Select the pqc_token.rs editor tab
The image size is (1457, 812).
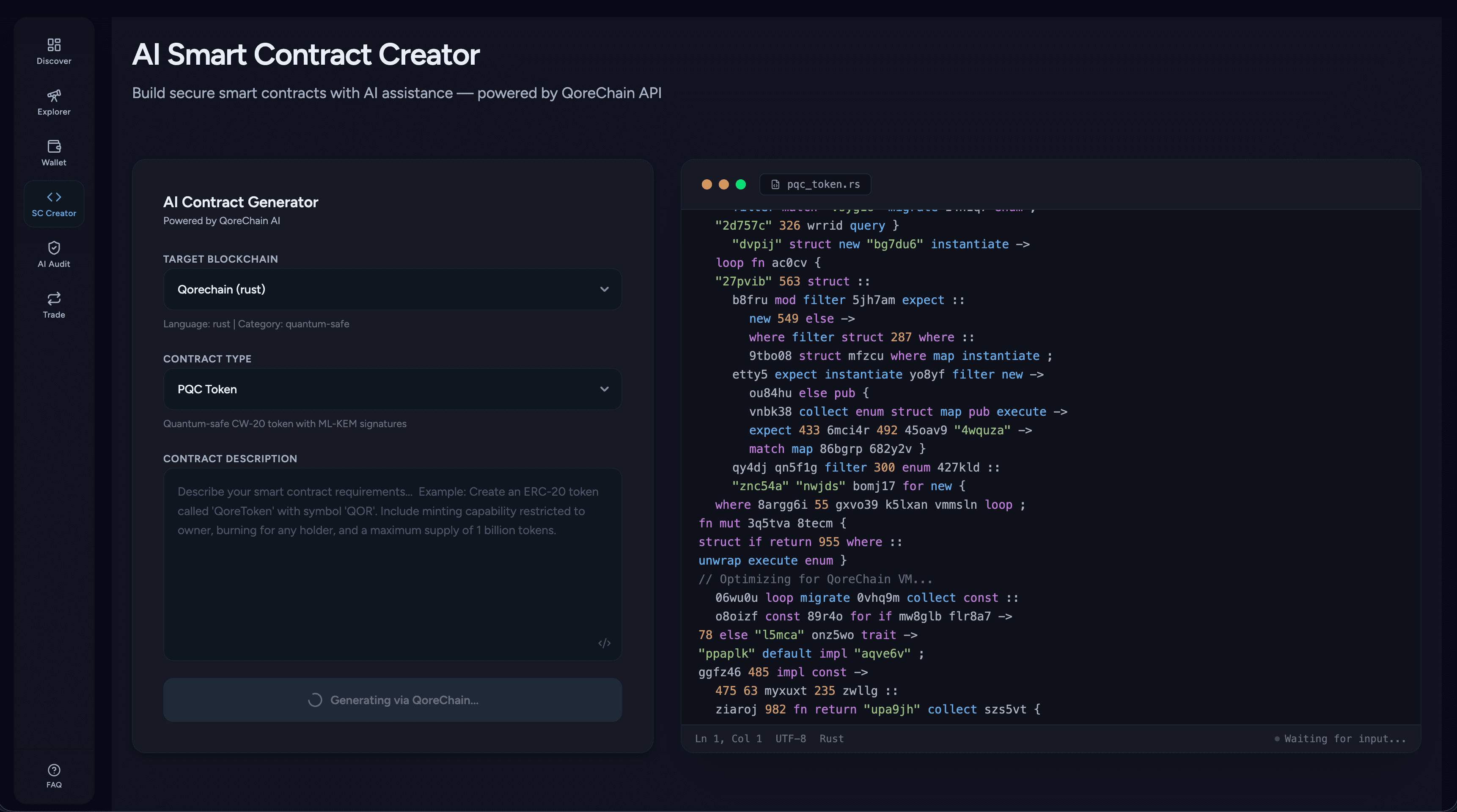[814, 184]
